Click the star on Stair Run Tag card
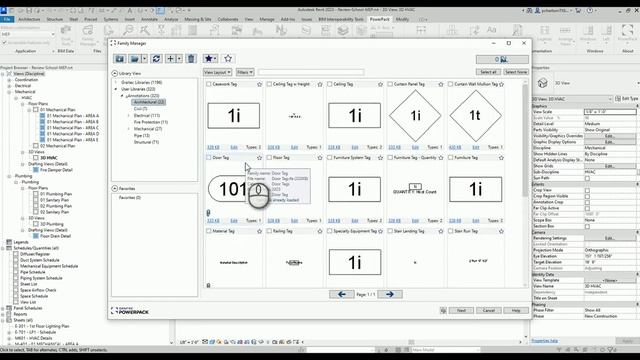Viewport: 640px width, 360px height. point(501,231)
